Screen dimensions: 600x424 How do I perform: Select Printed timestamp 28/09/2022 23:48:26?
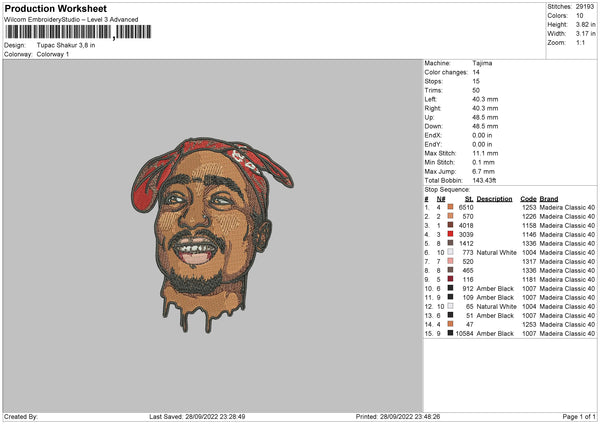click(x=410, y=416)
